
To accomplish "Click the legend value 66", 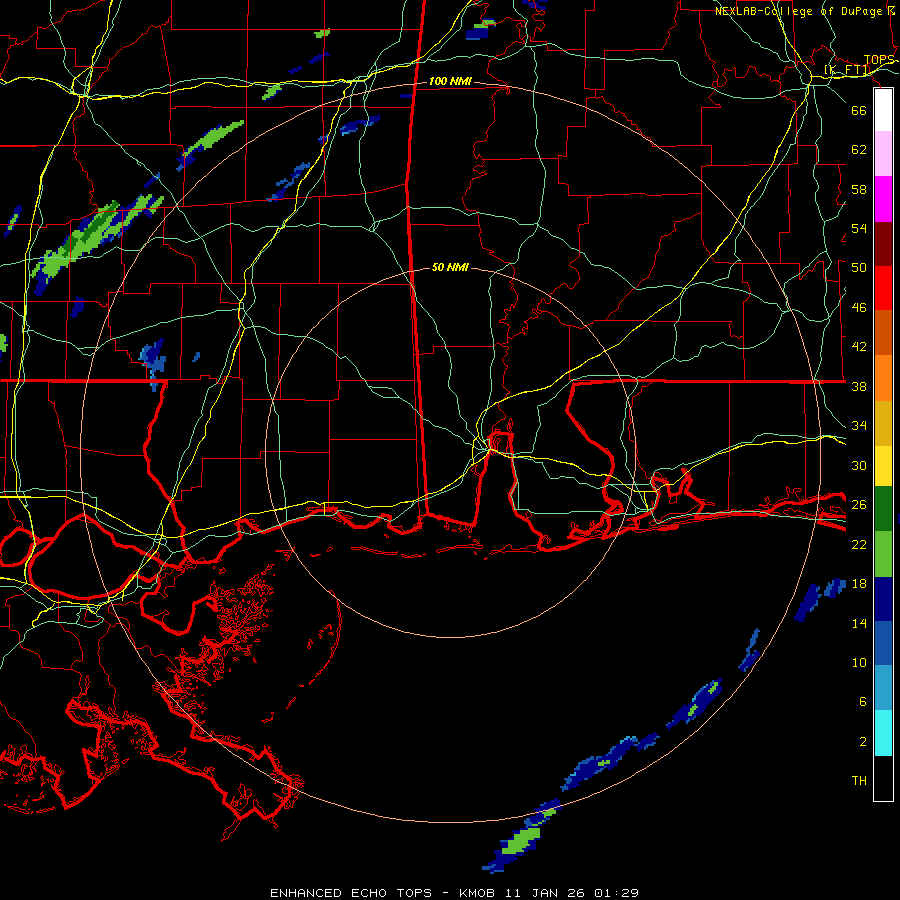I will [x=859, y=110].
